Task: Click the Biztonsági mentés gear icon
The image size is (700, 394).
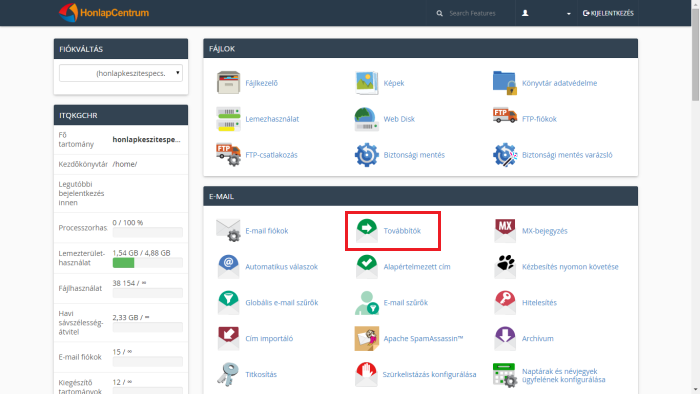Action: click(x=367, y=155)
